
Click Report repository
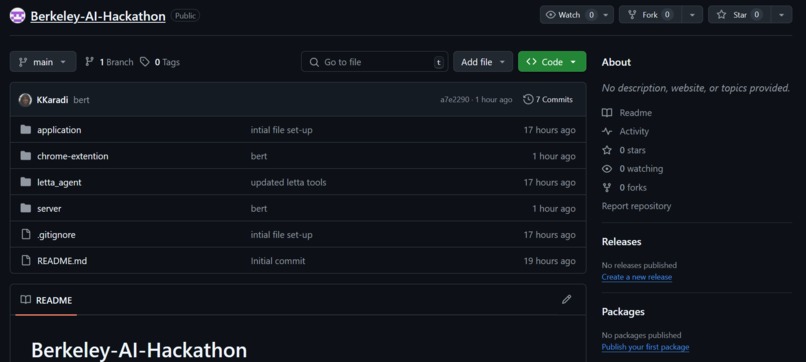point(636,206)
